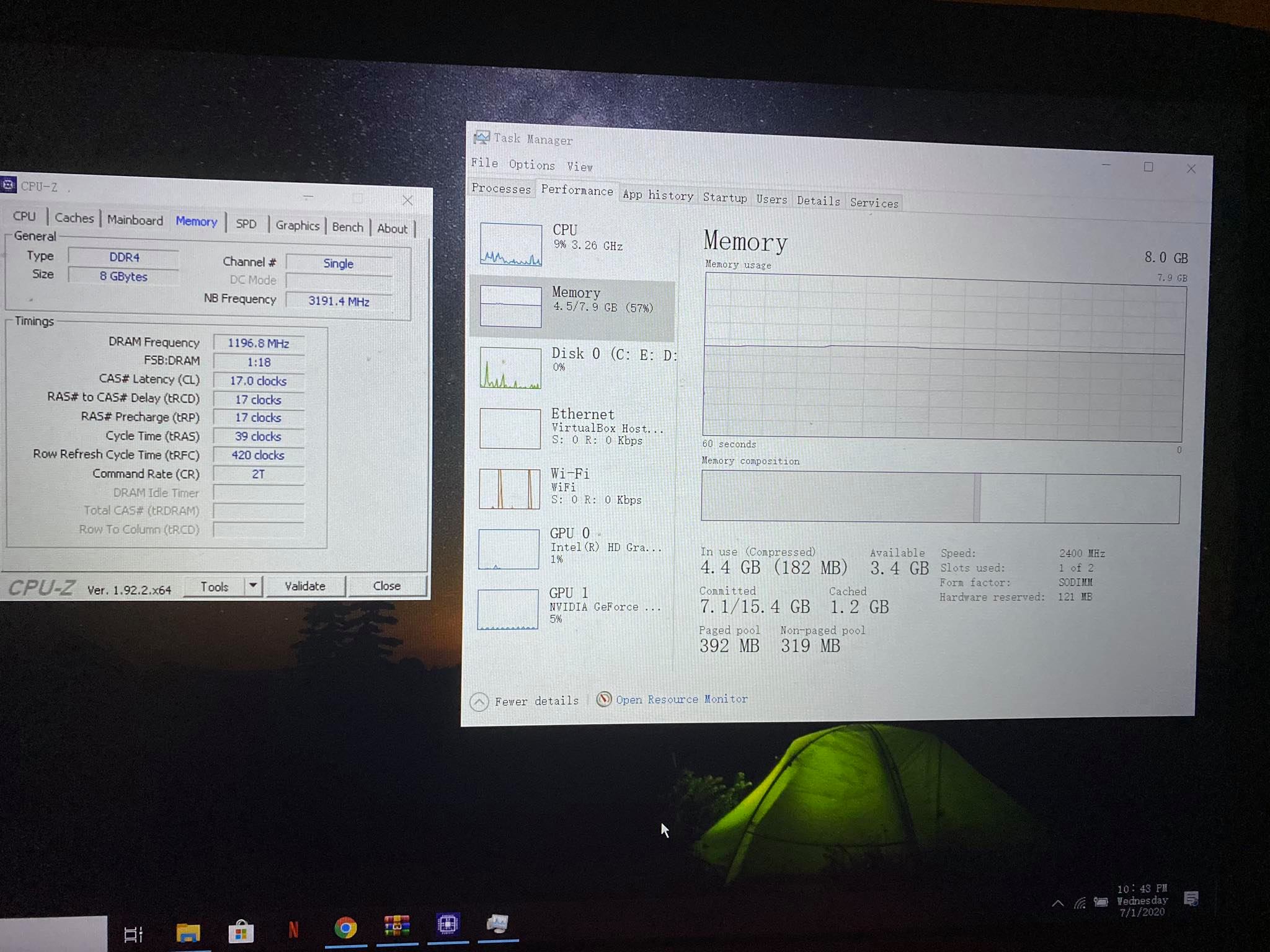
Task: Open the Options menu in Task Manager
Action: 531,165
